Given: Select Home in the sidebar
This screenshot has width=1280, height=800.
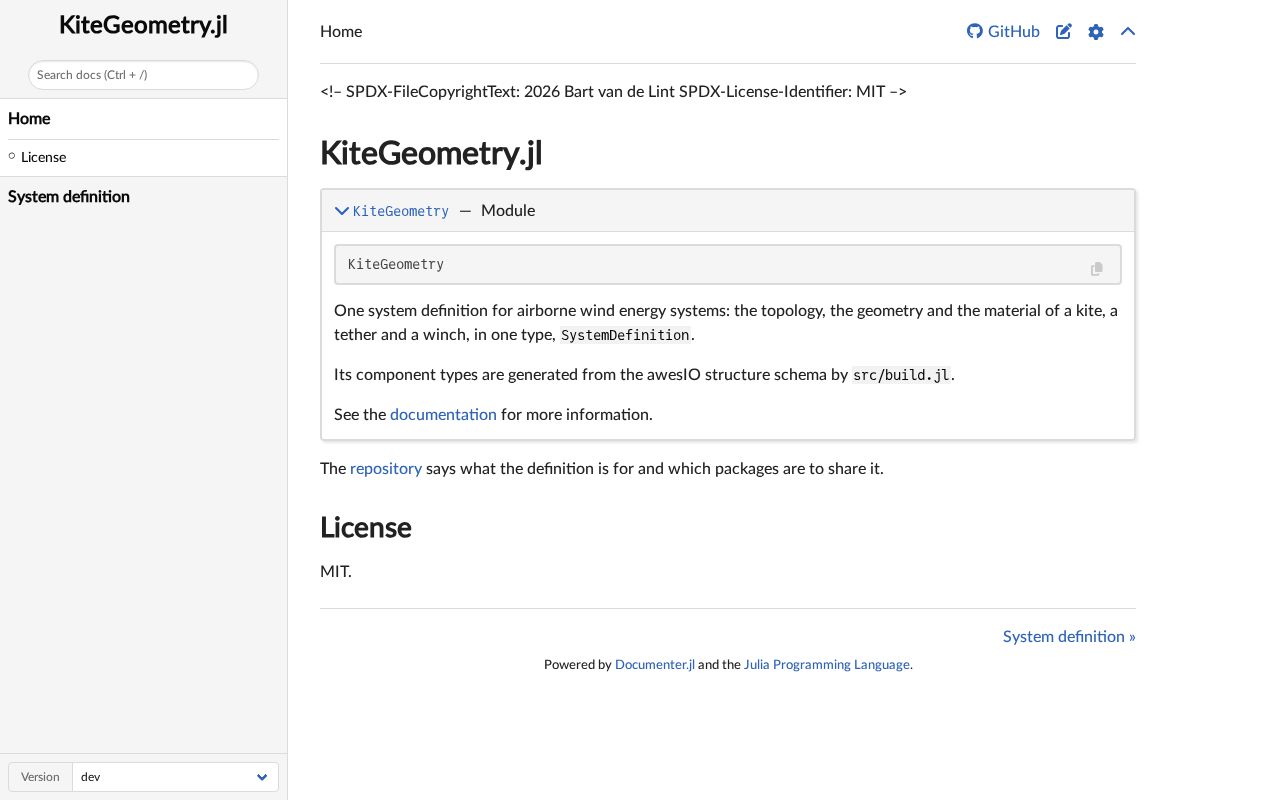Looking at the screenshot, I should pyautogui.click(x=29, y=118).
